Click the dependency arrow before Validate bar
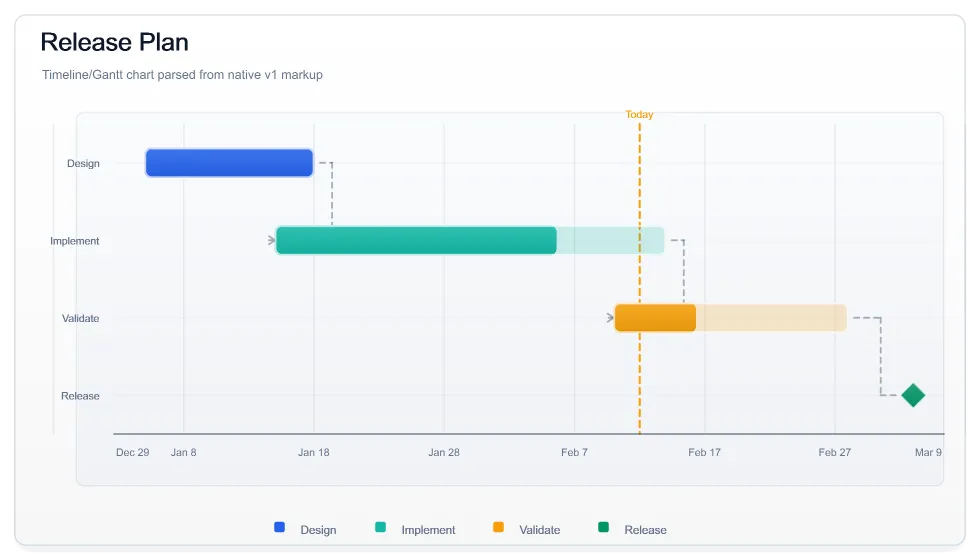This screenshot has width=980, height=560. pyautogui.click(x=610, y=318)
